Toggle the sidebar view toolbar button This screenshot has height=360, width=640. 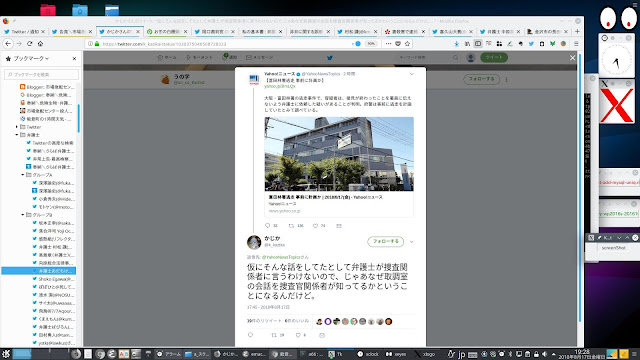[x=478, y=44]
